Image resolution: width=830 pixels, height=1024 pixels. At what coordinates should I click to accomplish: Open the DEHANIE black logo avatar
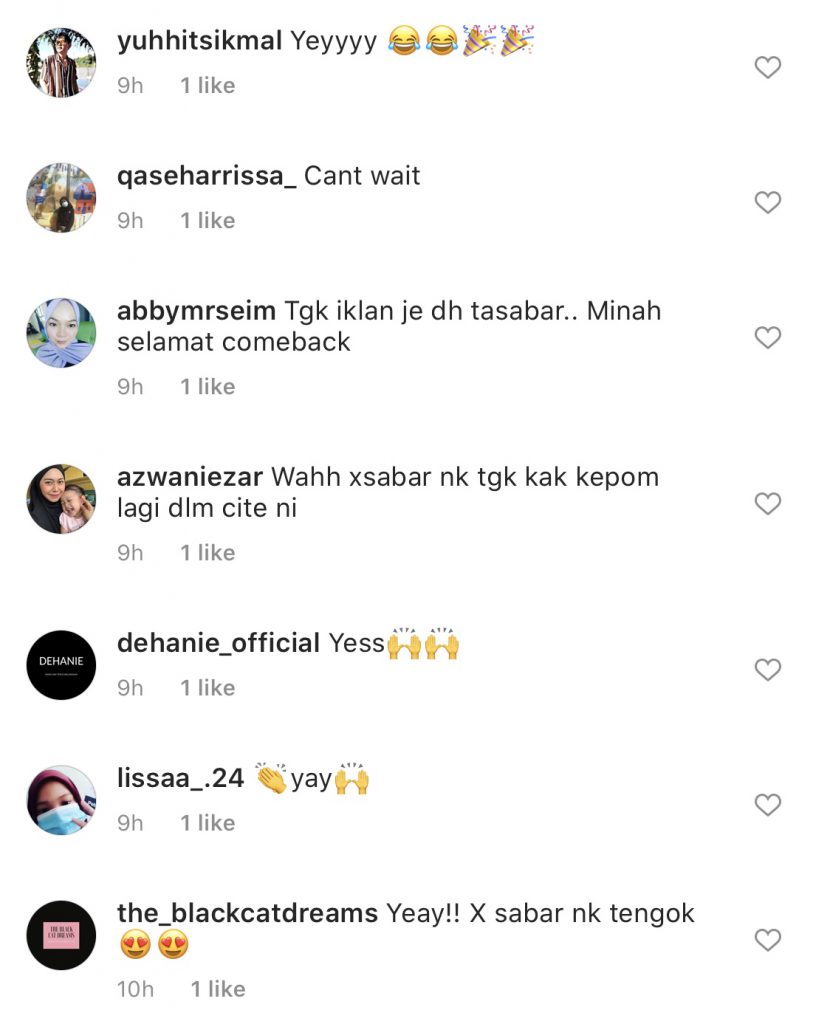pos(61,665)
